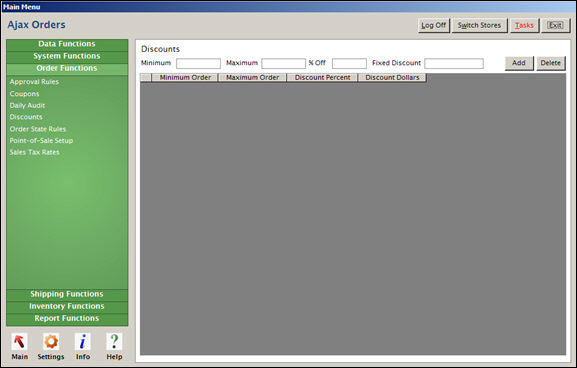Image resolution: width=577 pixels, height=368 pixels.
Task: Select Sales Tax Rates item
Action: 34,152
